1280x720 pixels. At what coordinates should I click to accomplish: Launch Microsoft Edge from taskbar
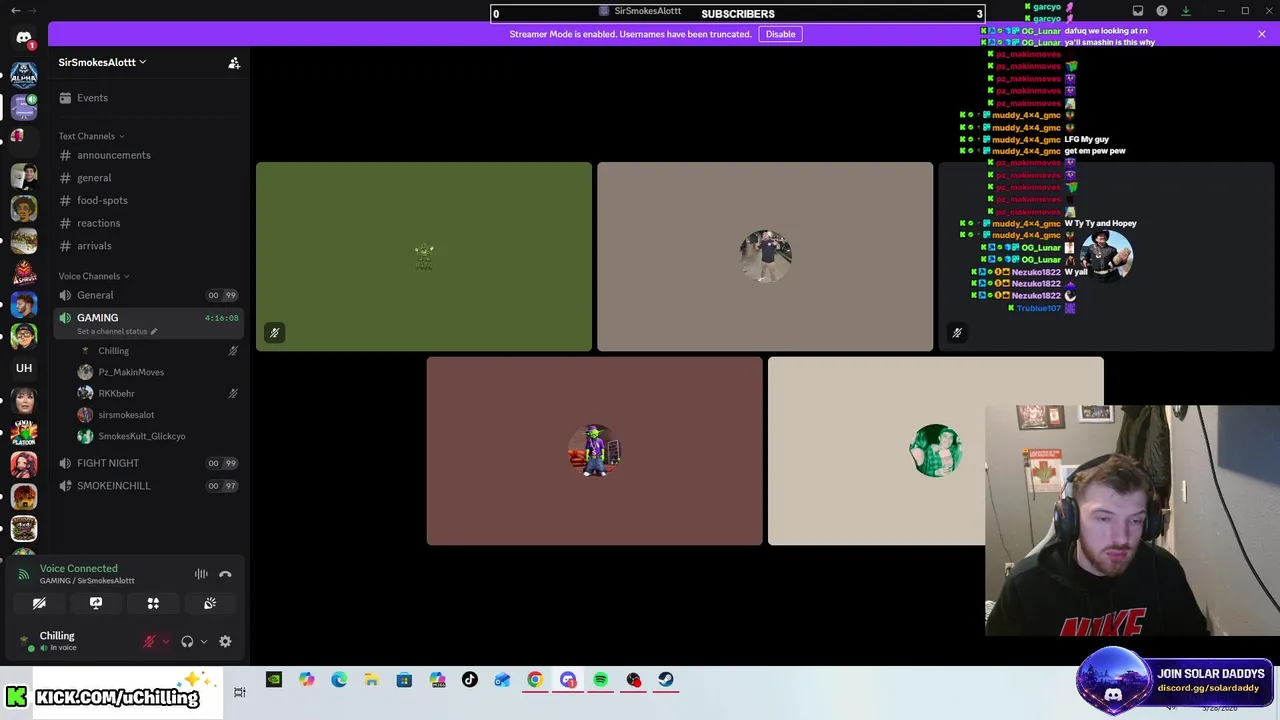[x=339, y=680]
